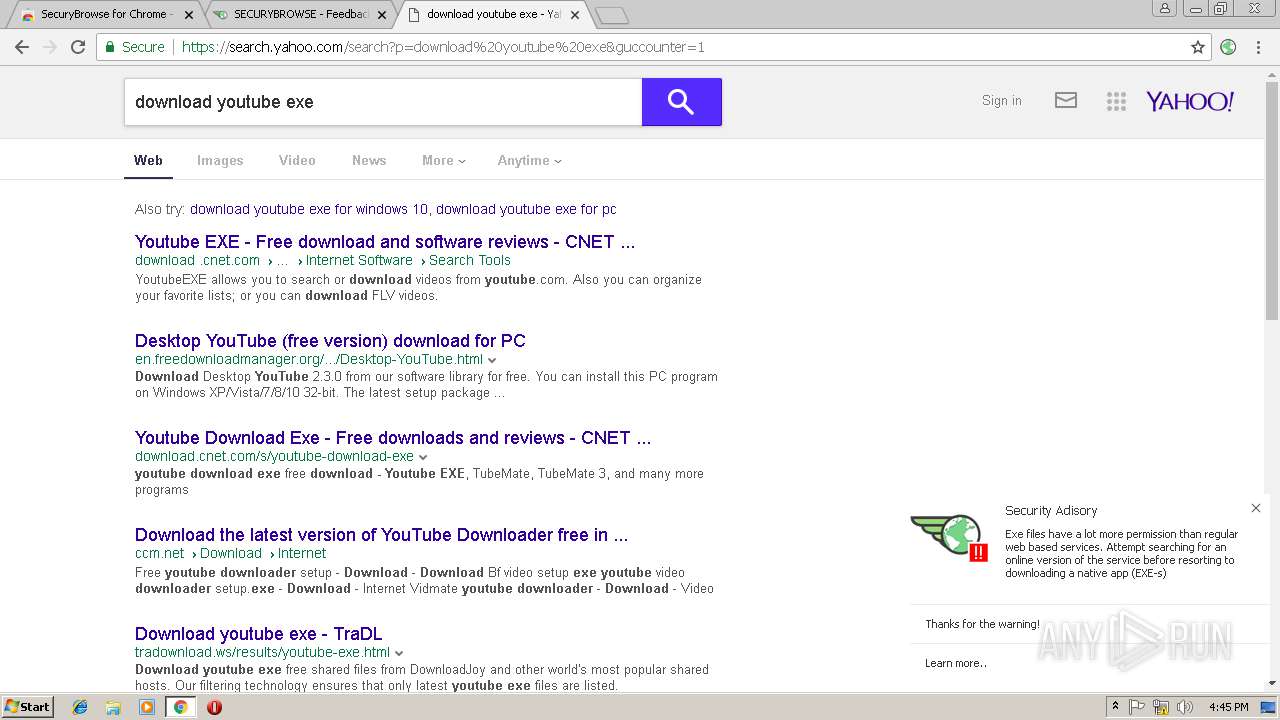The image size is (1280, 720).
Task: Open YouTube Downloader latest version result
Action: point(382,535)
